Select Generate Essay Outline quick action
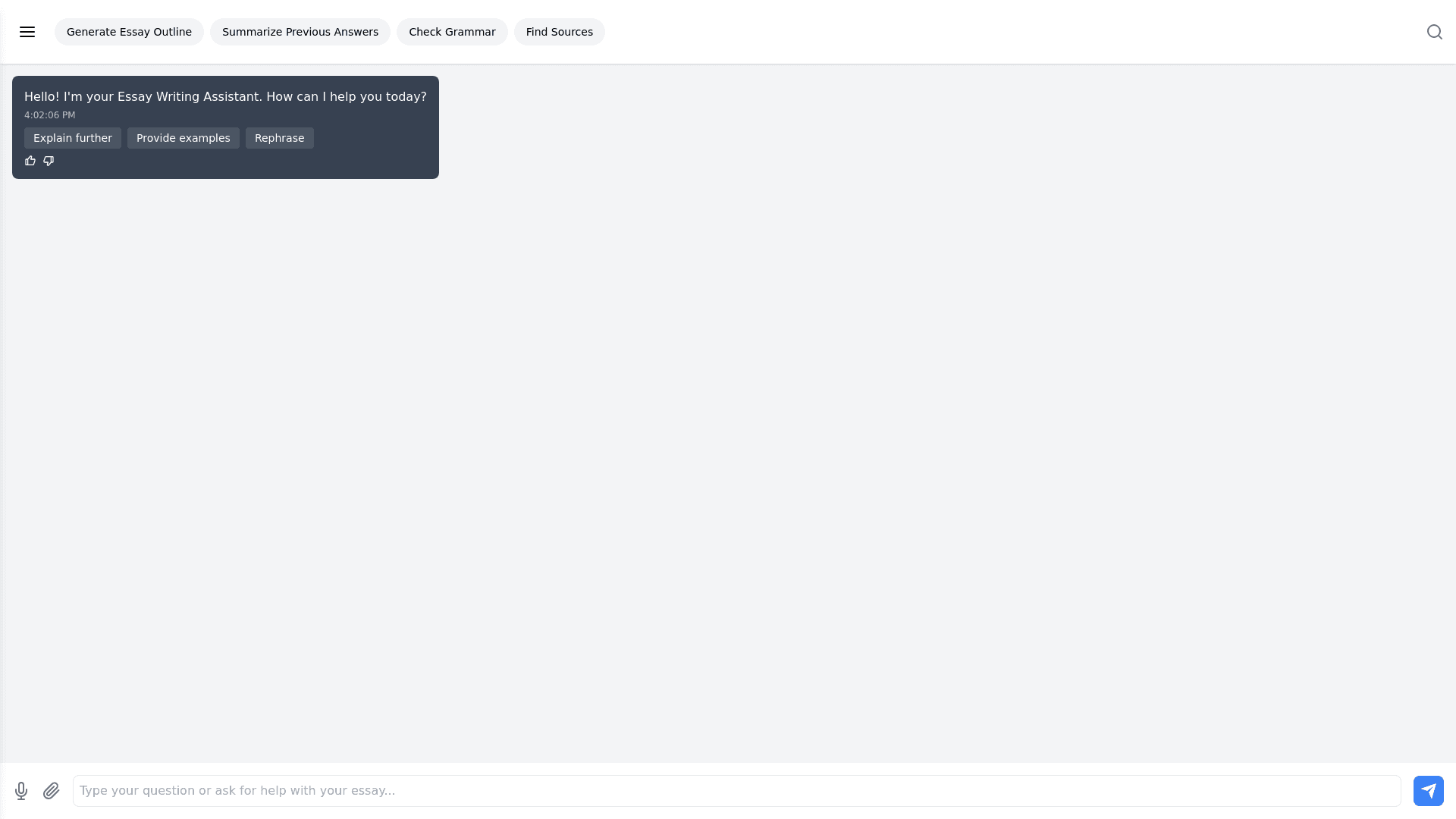 [129, 32]
